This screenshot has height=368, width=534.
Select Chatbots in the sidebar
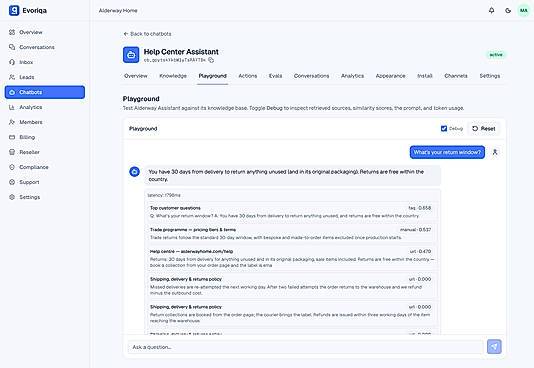[45, 92]
